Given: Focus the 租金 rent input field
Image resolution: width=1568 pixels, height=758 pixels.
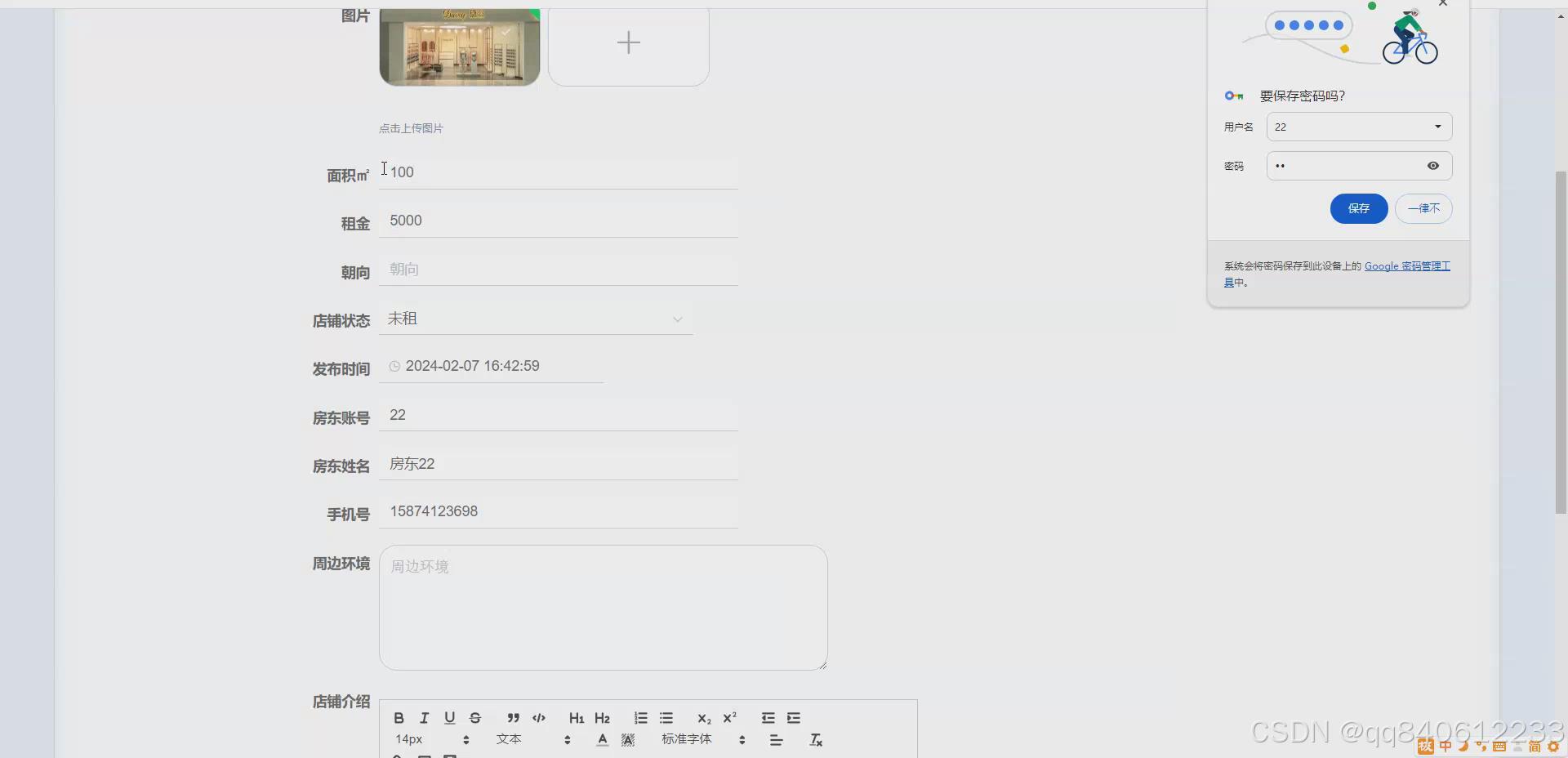Looking at the screenshot, I should pos(559,221).
